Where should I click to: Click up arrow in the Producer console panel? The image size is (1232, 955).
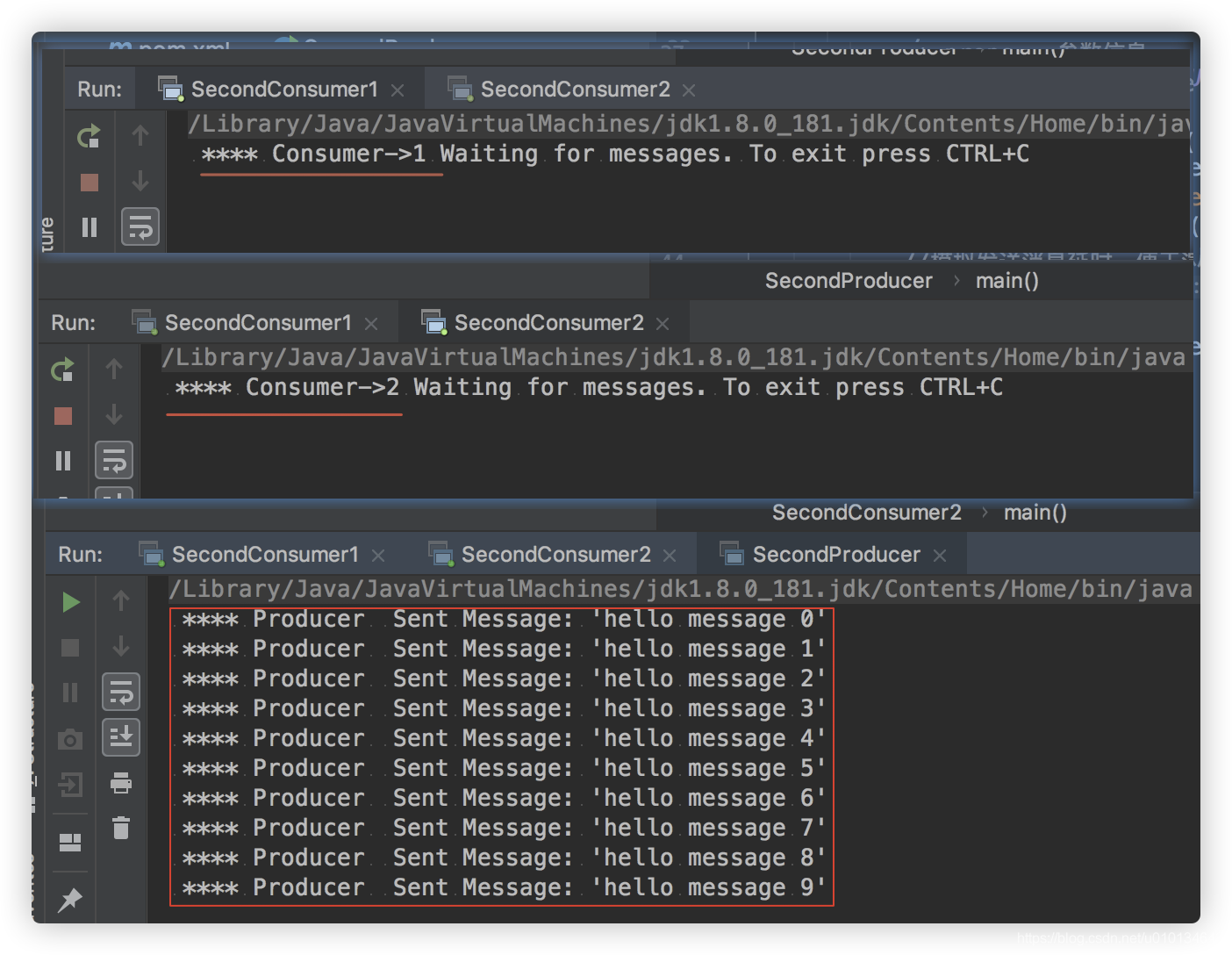click(x=121, y=600)
